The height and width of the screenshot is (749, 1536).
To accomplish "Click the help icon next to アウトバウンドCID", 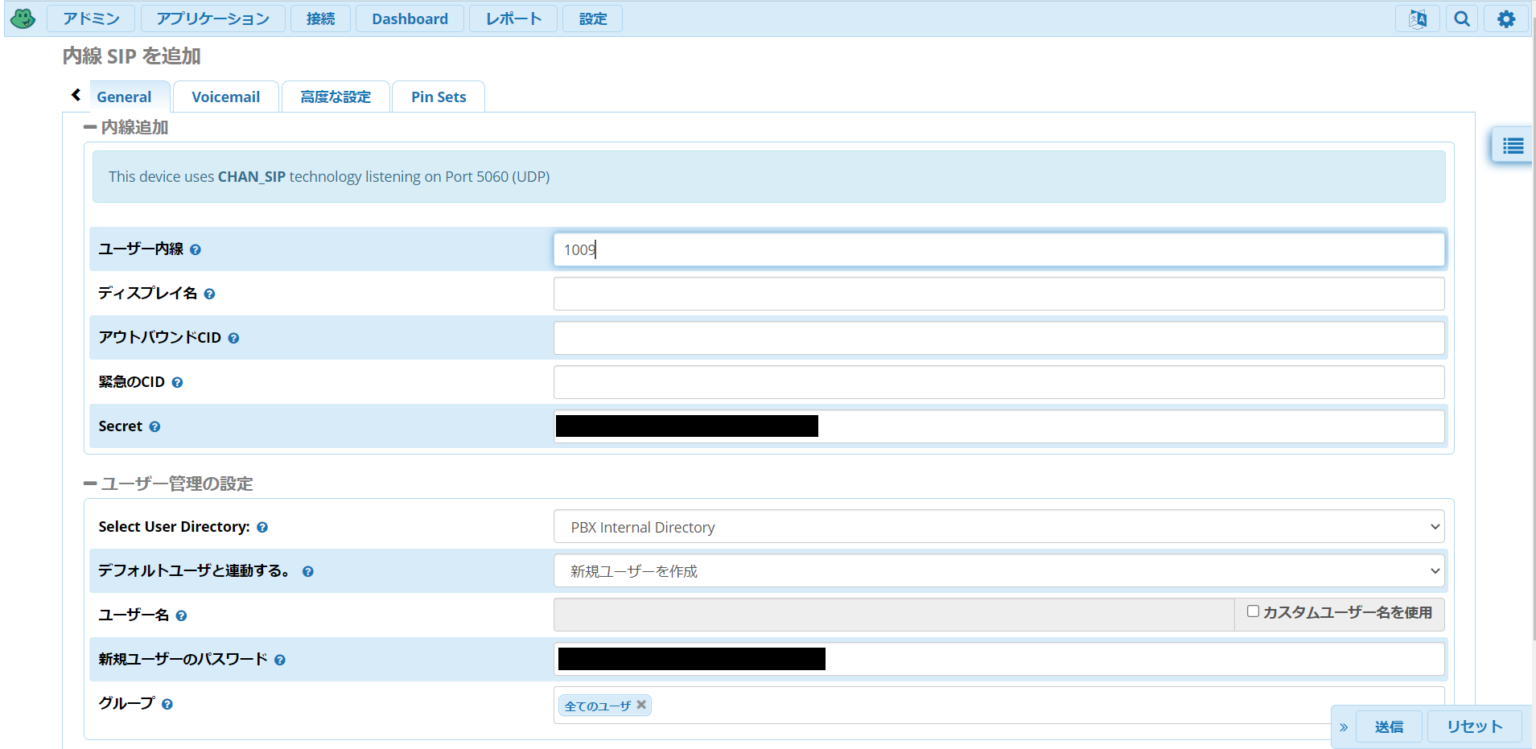I will click(234, 337).
